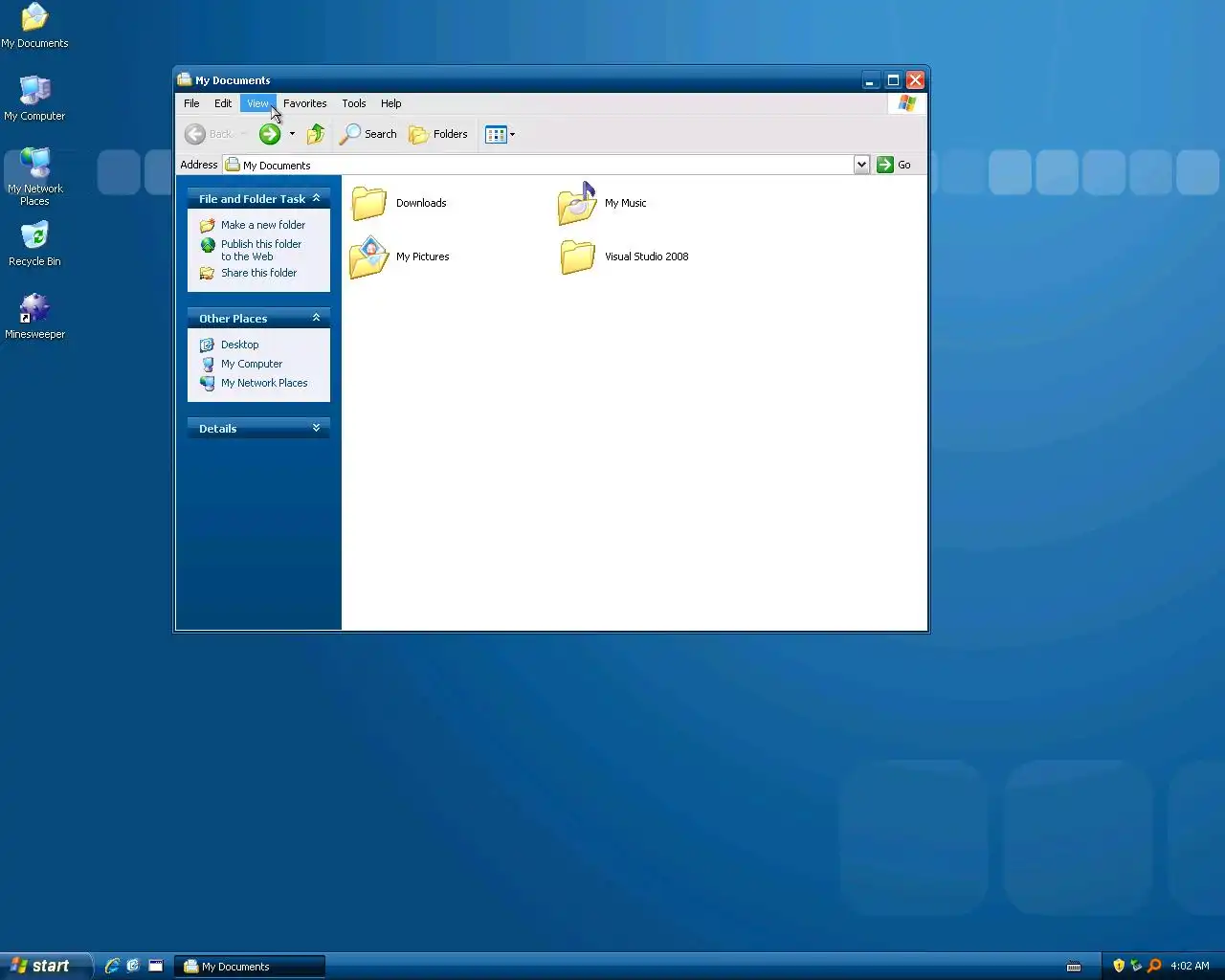Open the Desktop link in Other Places
This screenshot has height=980, width=1225.
click(x=239, y=345)
